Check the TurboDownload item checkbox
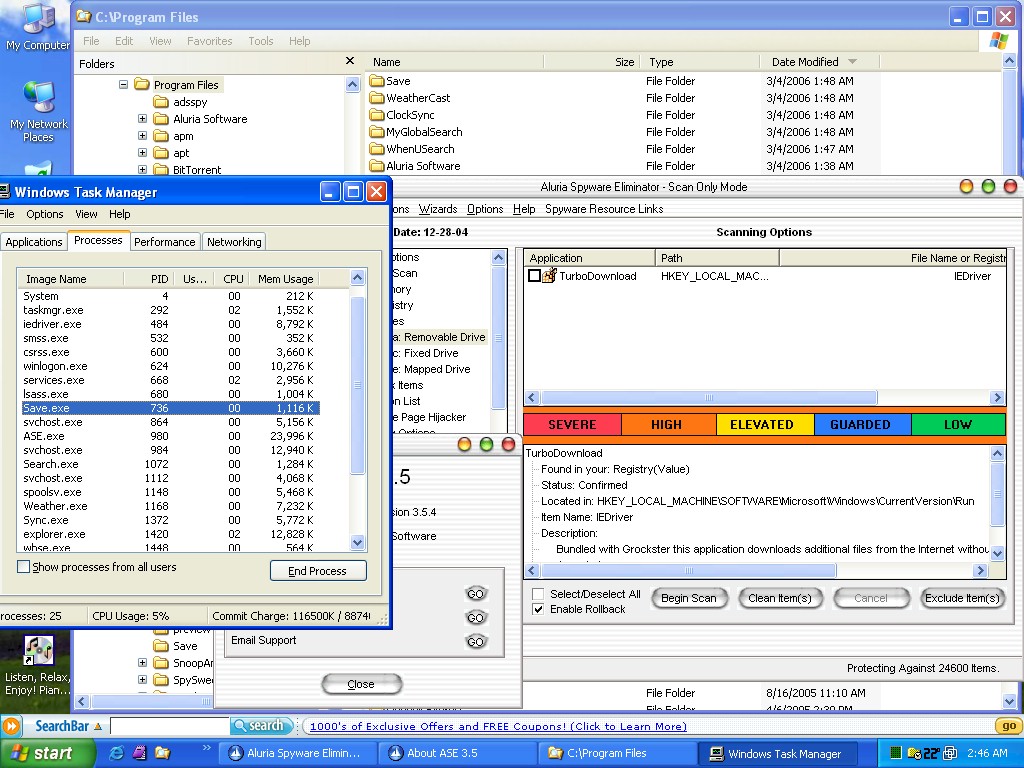1024x768 pixels. [534, 276]
